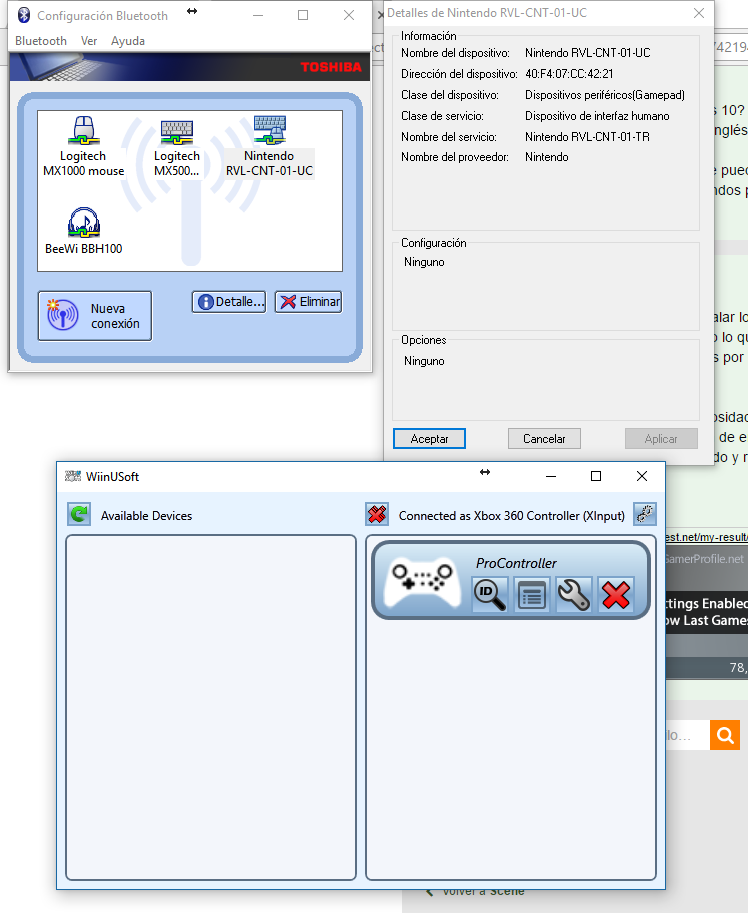Open the Ayuda menu
The height and width of the screenshot is (913, 748).
[x=127, y=41]
